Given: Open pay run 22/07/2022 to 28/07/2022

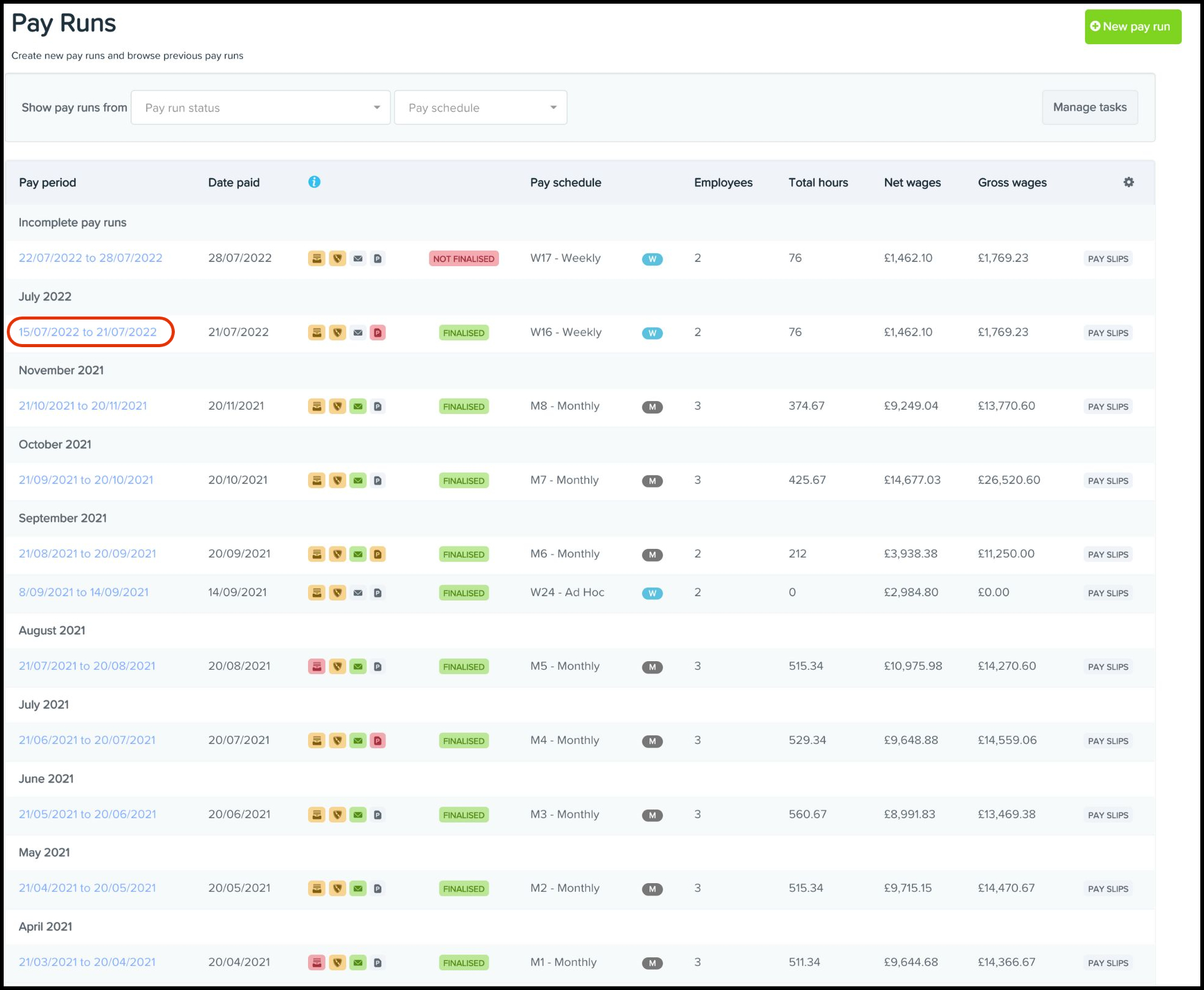Looking at the screenshot, I should click(x=91, y=258).
